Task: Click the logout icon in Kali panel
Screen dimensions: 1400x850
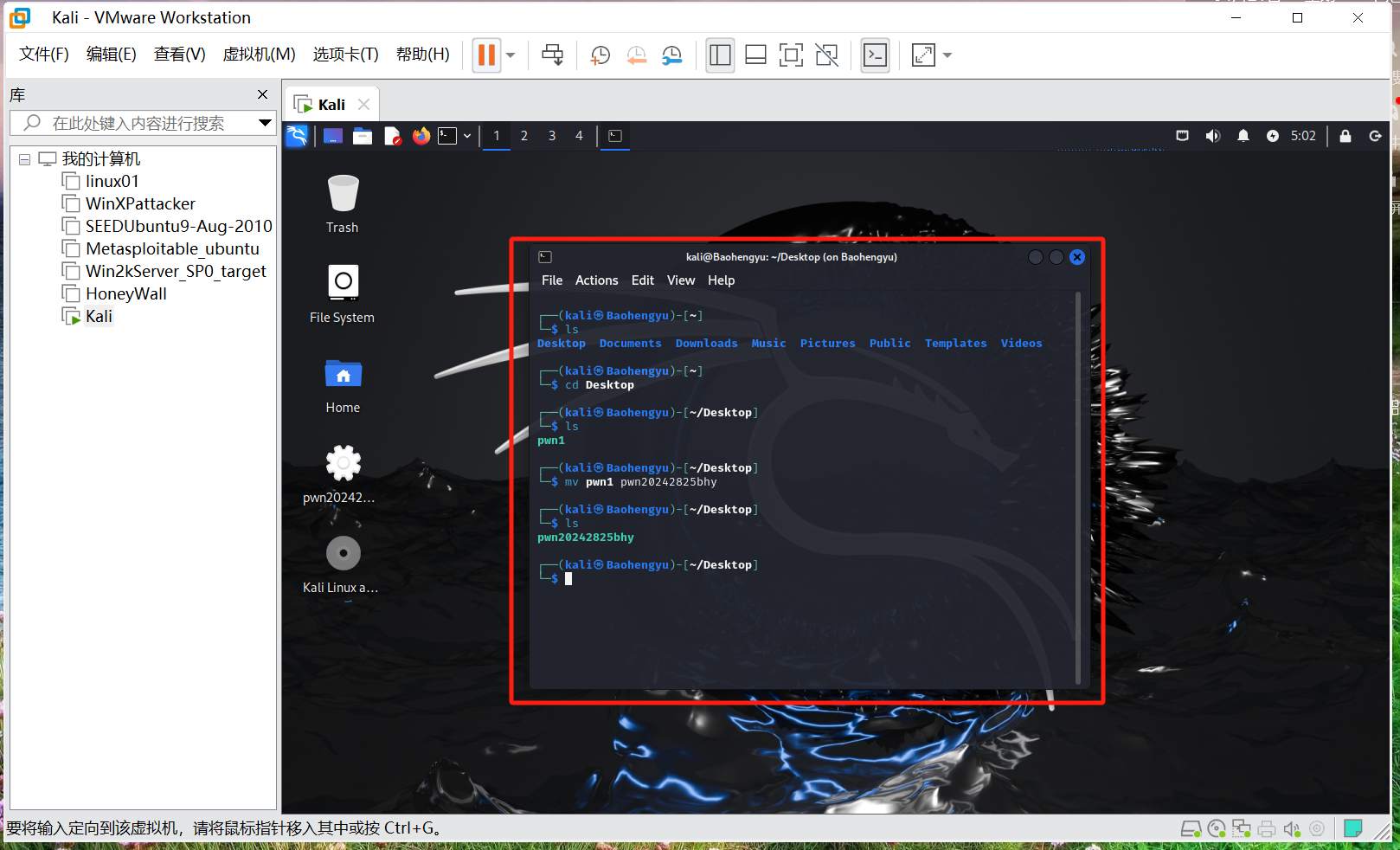Action: pyautogui.click(x=1376, y=136)
